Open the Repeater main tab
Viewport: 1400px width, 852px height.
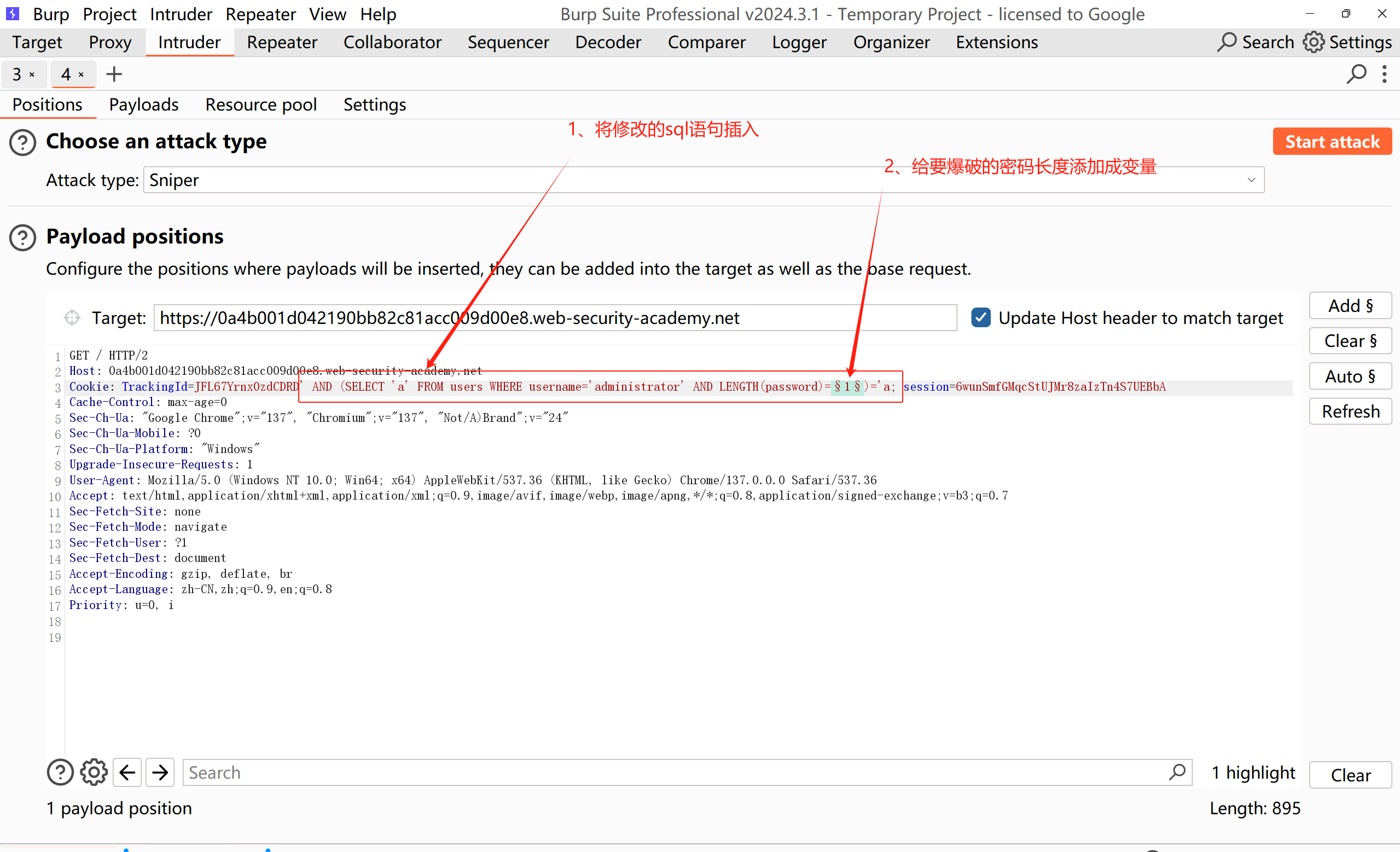(x=282, y=42)
